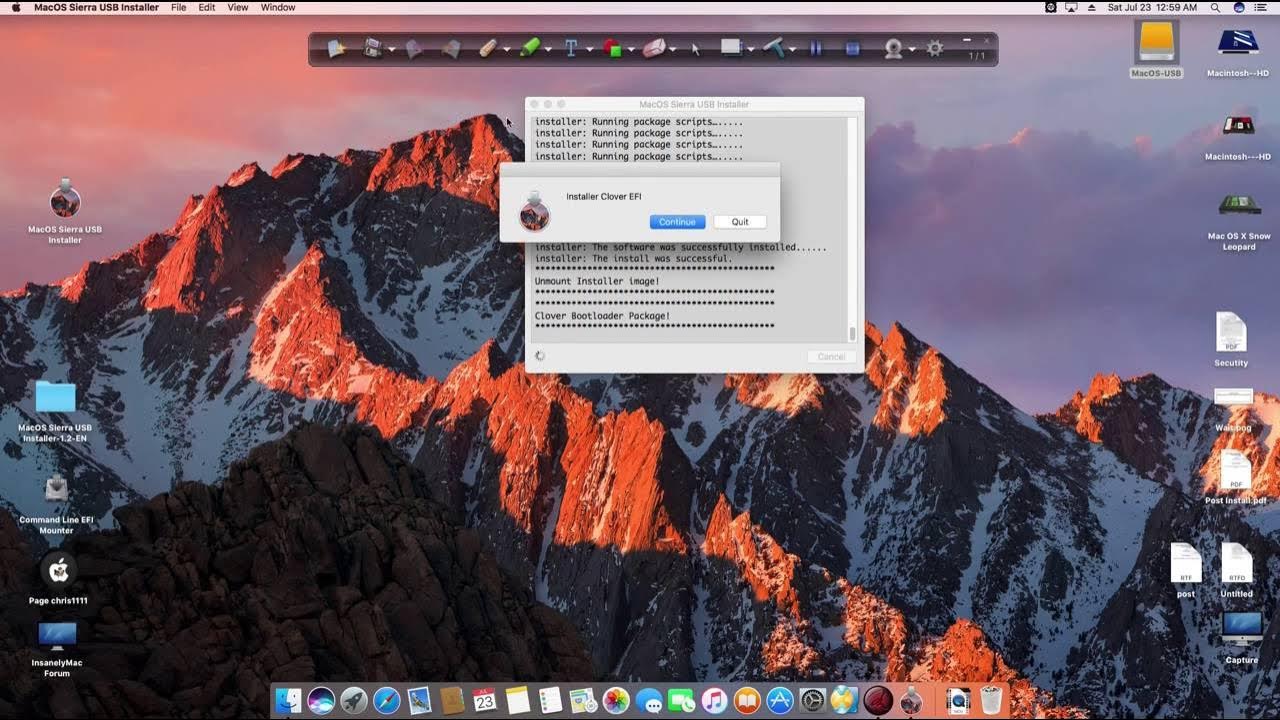Open iTunes from the Dock
The image size is (1280, 720).
point(714,700)
